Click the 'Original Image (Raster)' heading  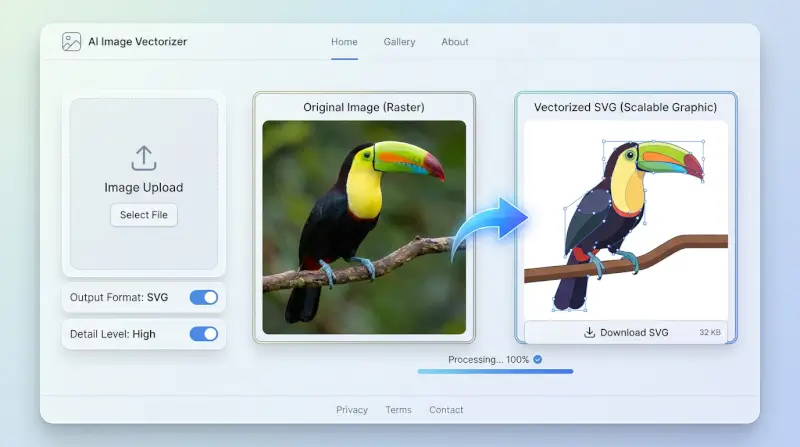pos(364,107)
